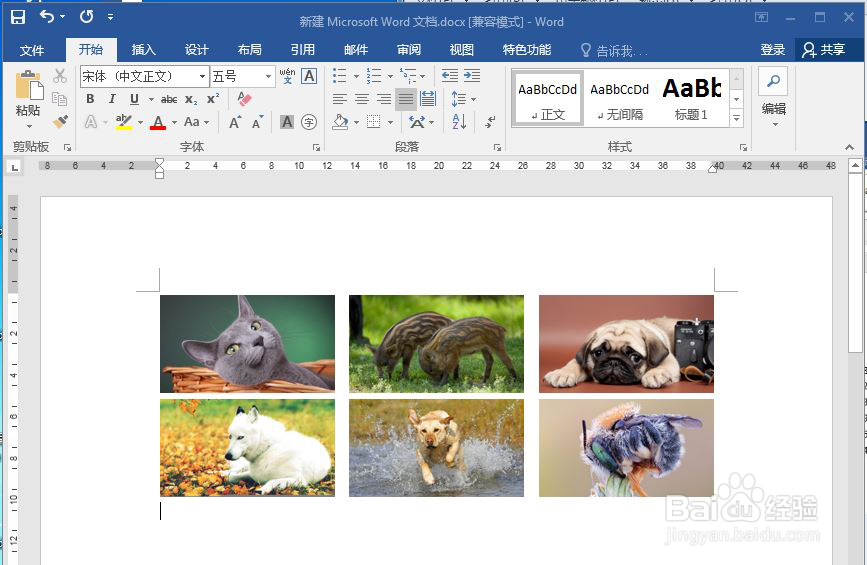867x565 pixels.
Task: Select the justify alignment button
Action: 406,100
